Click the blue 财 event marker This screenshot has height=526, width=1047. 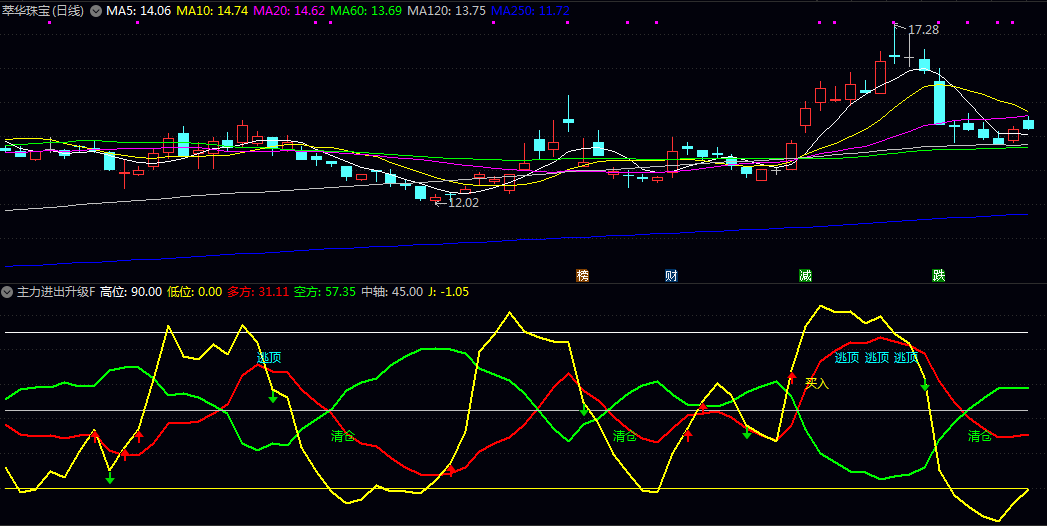click(x=672, y=275)
